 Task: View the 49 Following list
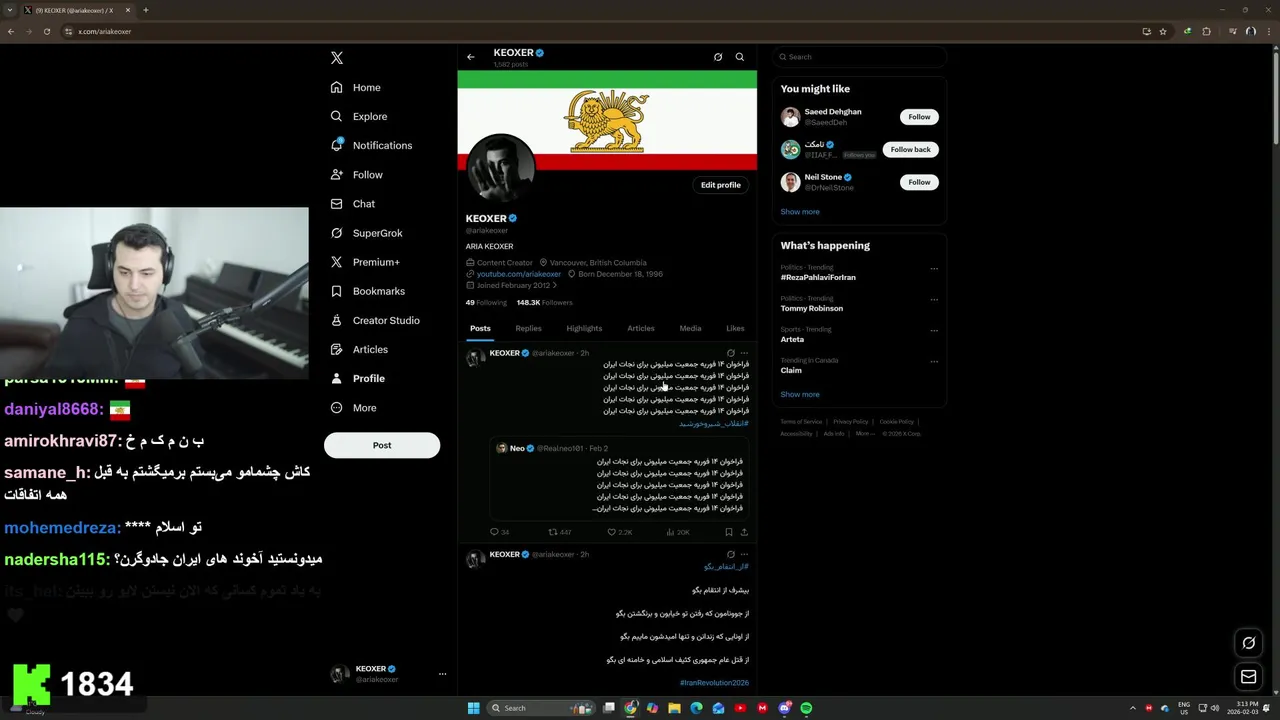coord(486,302)
